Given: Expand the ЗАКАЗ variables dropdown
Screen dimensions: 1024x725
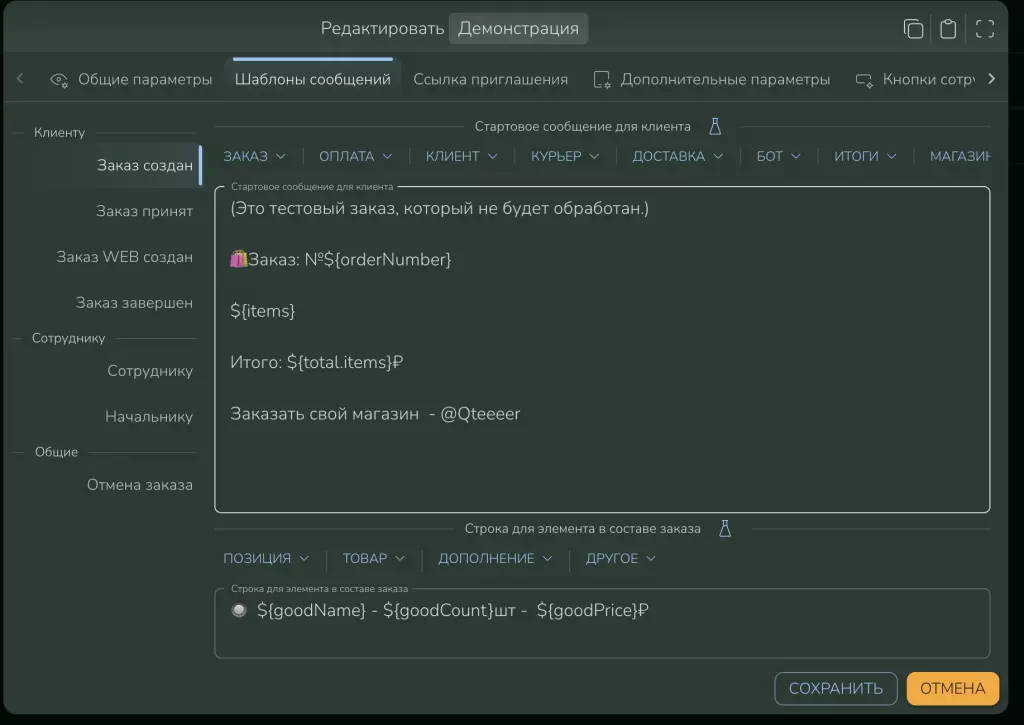Looking at the screenshot, I should pyautogui.click(x=254, y=156).
